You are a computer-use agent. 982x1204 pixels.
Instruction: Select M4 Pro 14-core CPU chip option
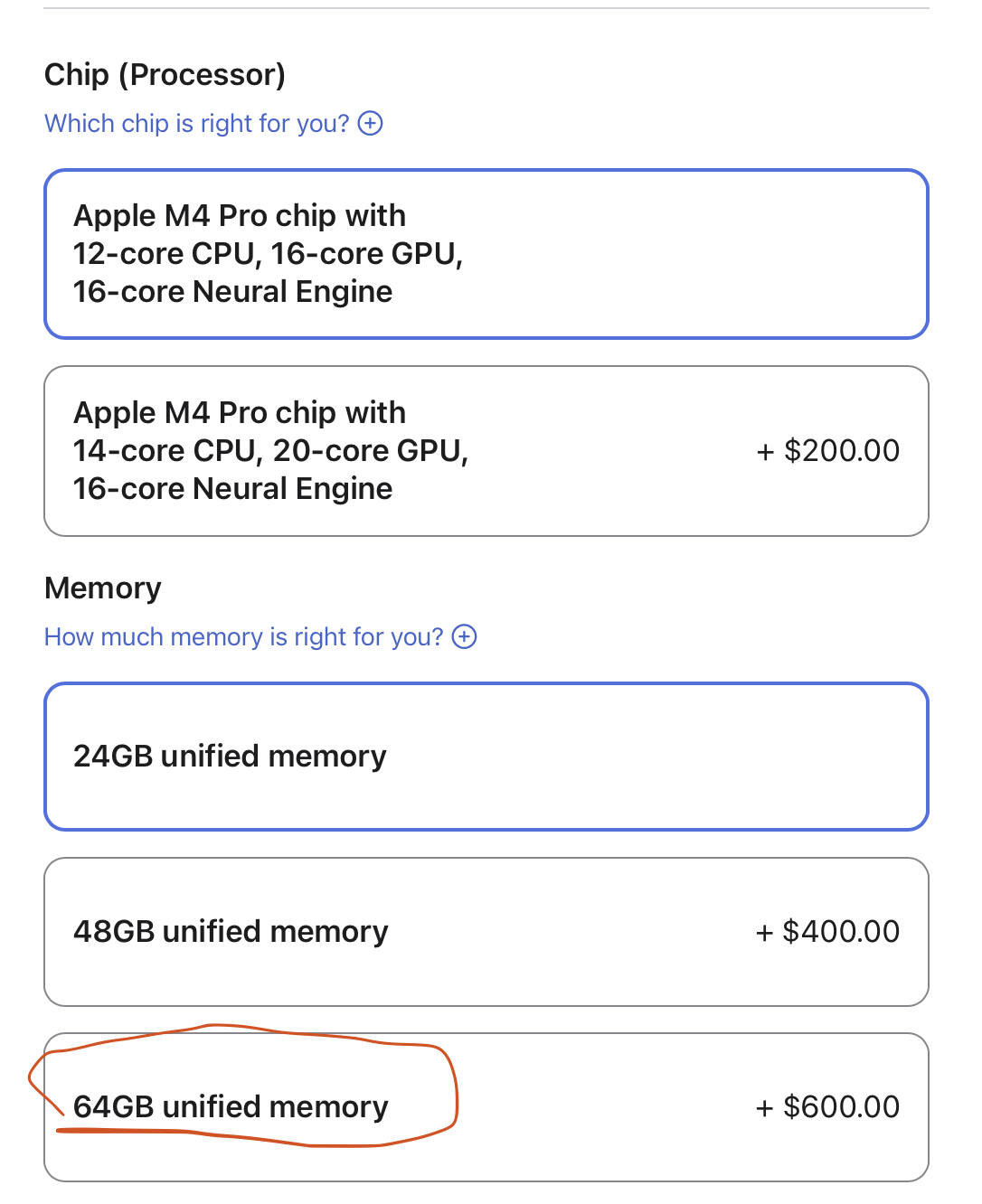point(486,451)
